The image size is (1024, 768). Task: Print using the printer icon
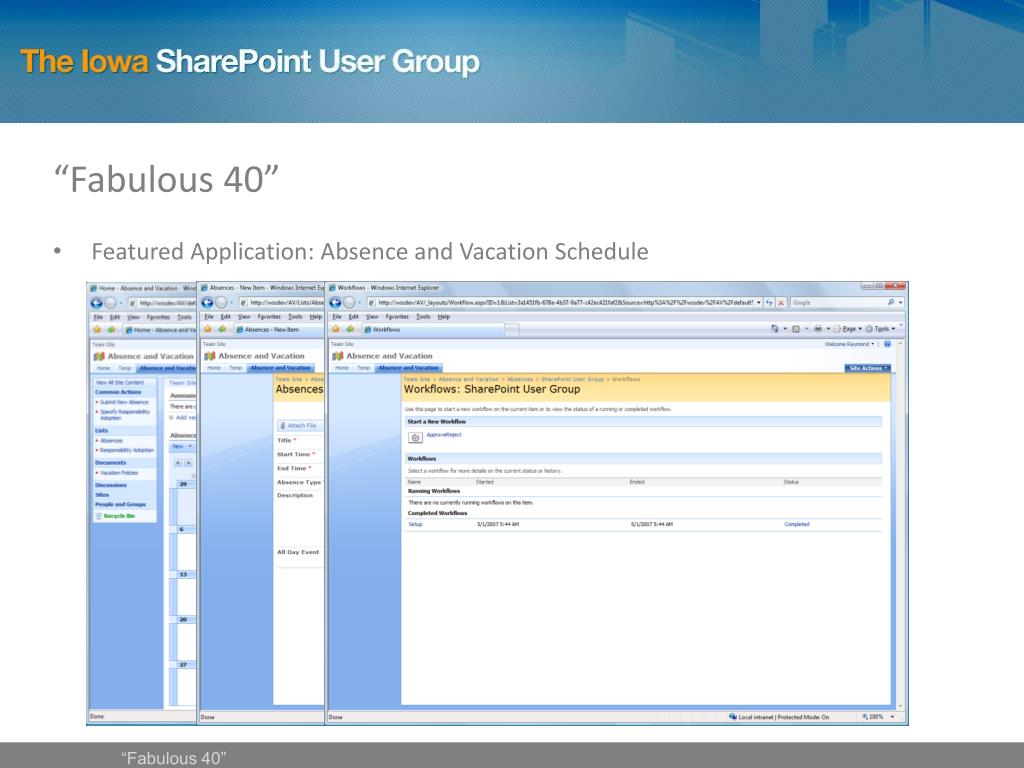(x=818, y=329)
